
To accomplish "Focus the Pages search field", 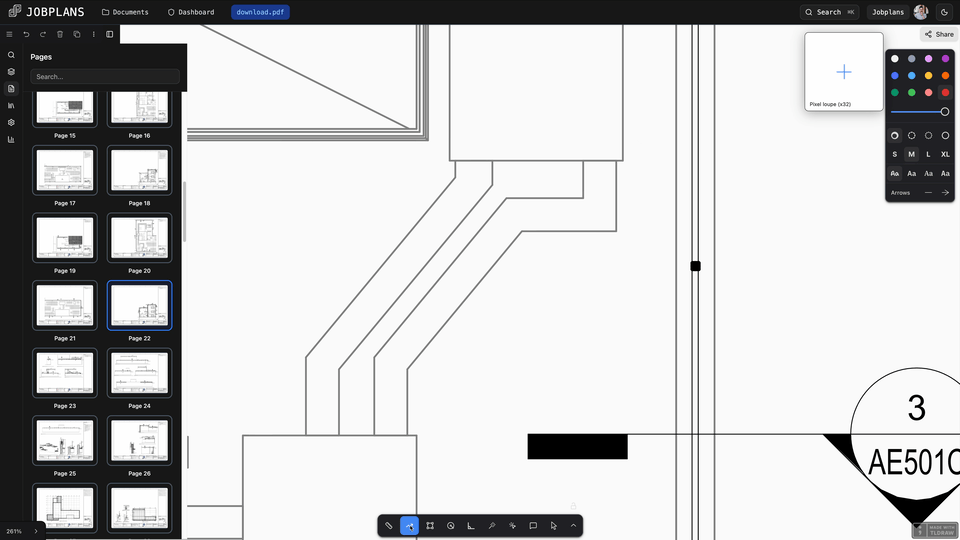I will [105, 77].
